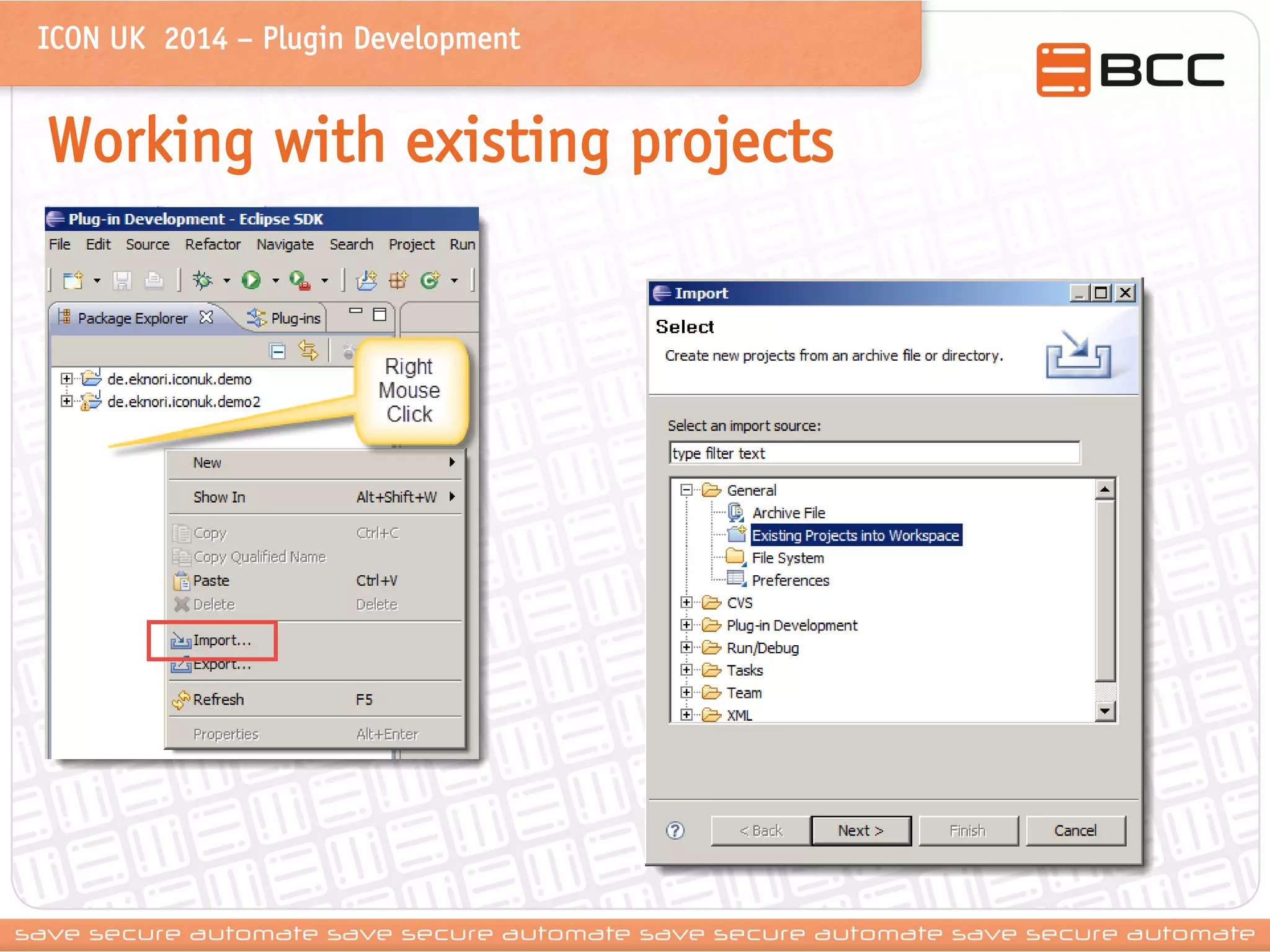This screenshot has height=952, width=1270.
Task: Choose Import... from context menu
Action: click(x=316, y=640)
